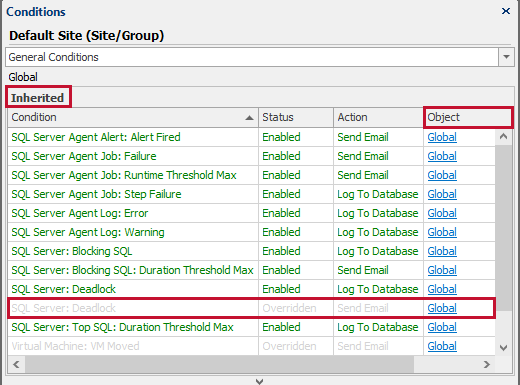Click Overridden status of VM Moved row
Image resolution: width=520 pixels, height=385 pixels.
pyautogui.click(x=289, y=346)
